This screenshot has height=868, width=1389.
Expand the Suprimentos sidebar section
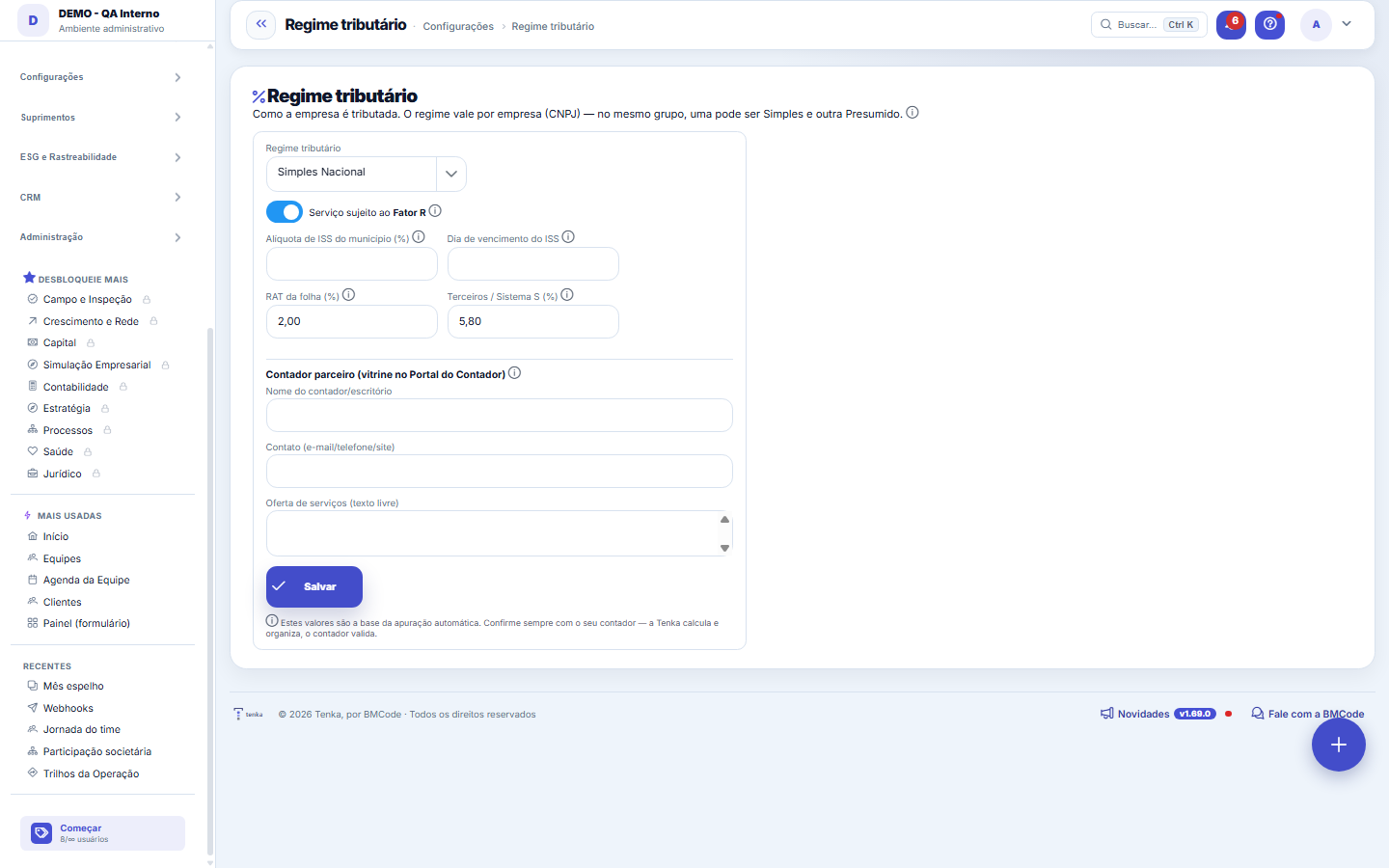101,118
